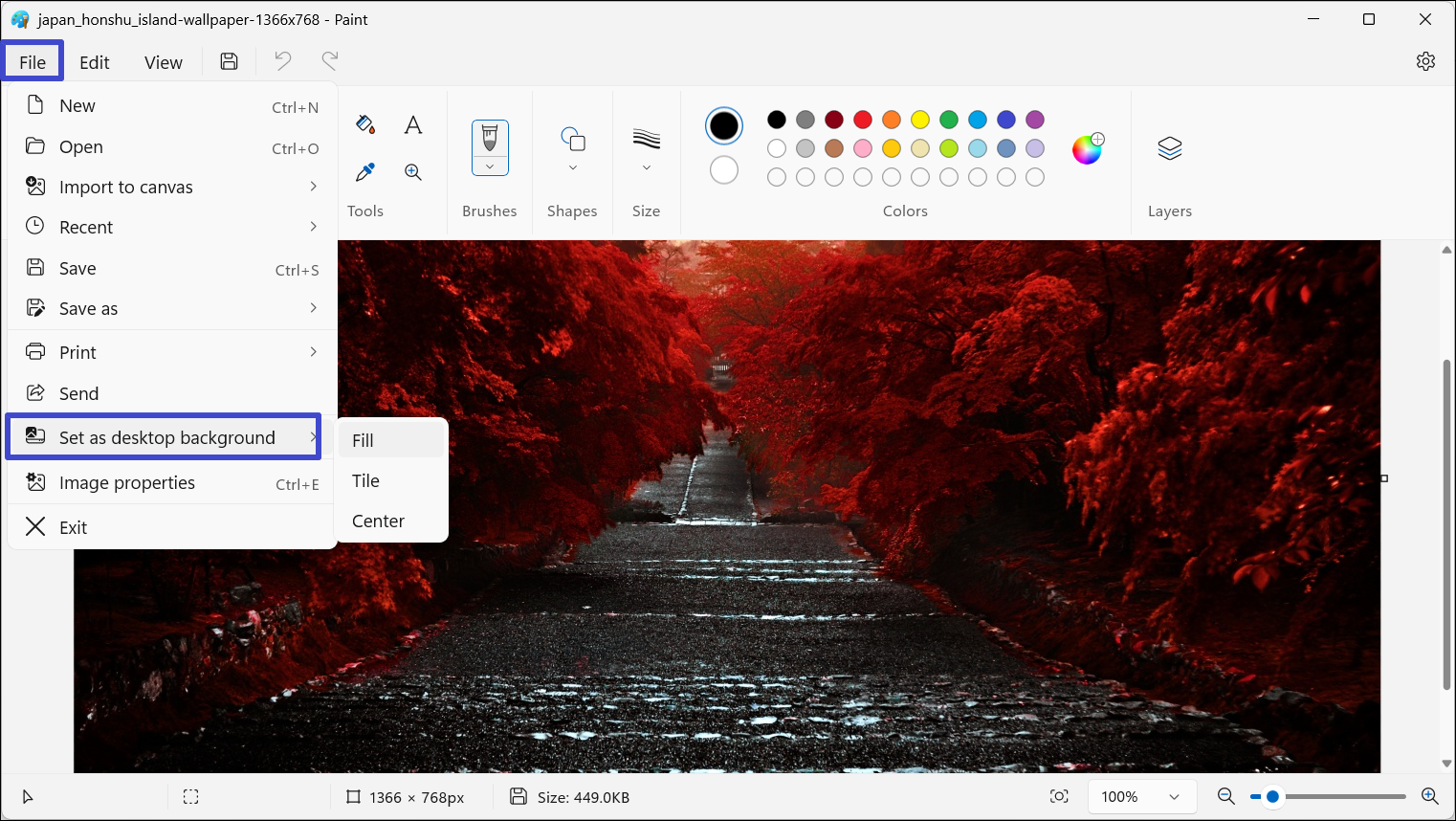Select the secondary white color circle
Viewport: 1456px width, 821px height.
[724, 170]
